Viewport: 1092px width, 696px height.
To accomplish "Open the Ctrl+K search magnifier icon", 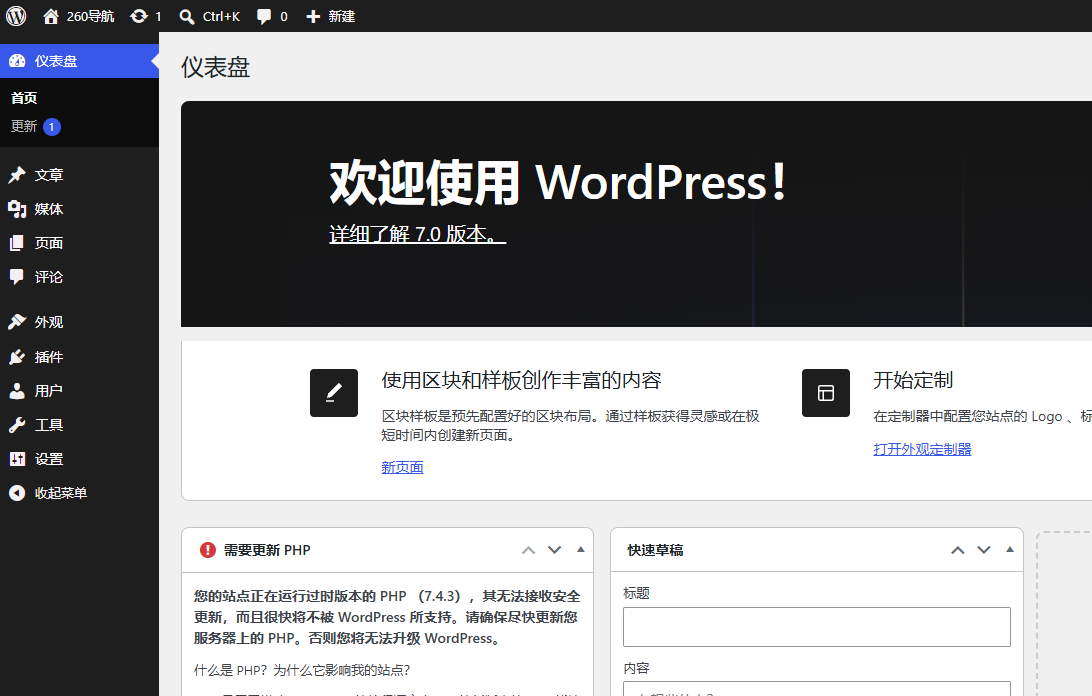I will coord(187,17).
